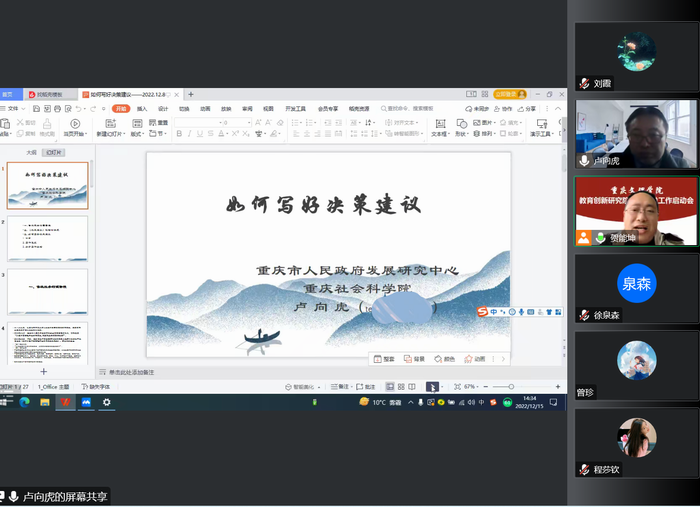Image resolution: width=700 pixels, height=507 pixels.
Task: Expand the Layout (版式) dropdown
Action: 137,133
